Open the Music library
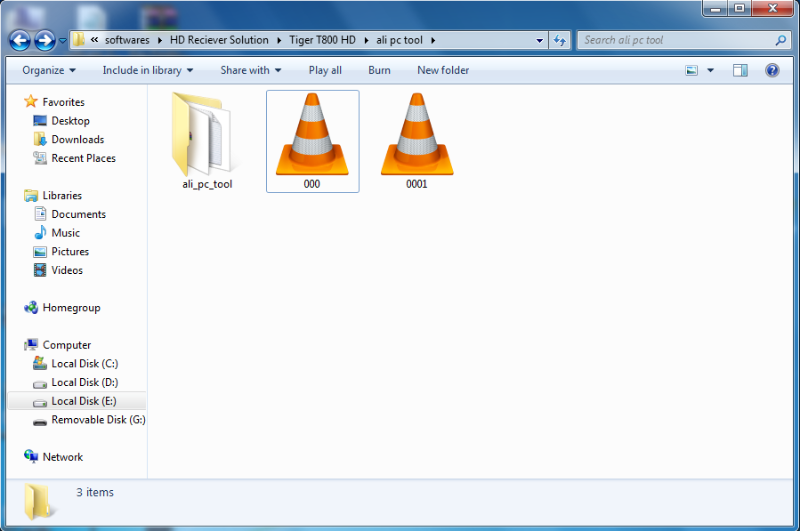Image resolution: width=800 pixels, height=531 pixels. click(x=65, y=233)
